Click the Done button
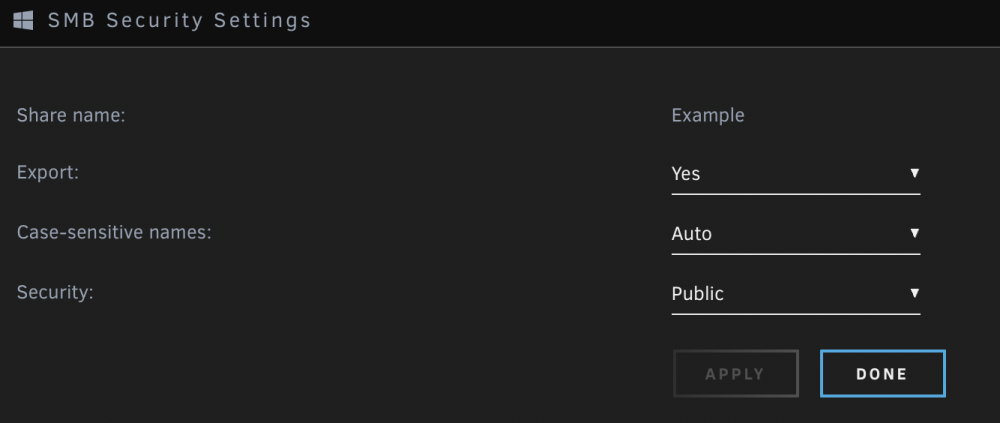Image resolution: width=1000 pixels, height=423 pixels. [x=883, y=374]
